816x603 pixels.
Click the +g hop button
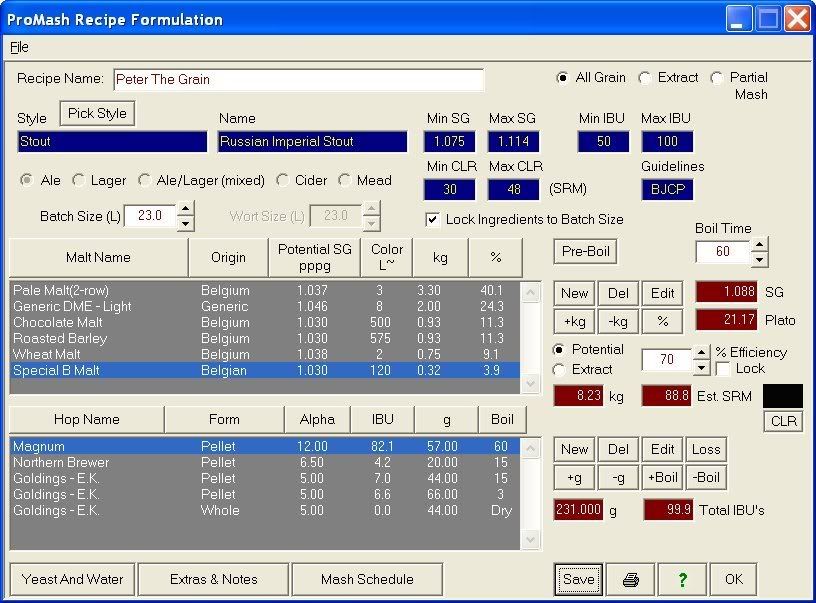(x=574, y=478)
